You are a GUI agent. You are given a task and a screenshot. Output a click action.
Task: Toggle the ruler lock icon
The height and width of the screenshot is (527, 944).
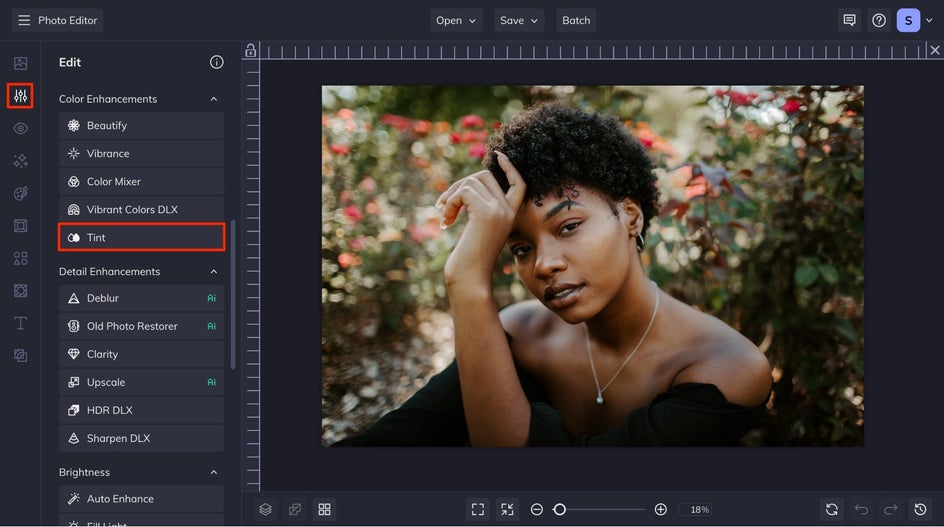pos(251,51)
